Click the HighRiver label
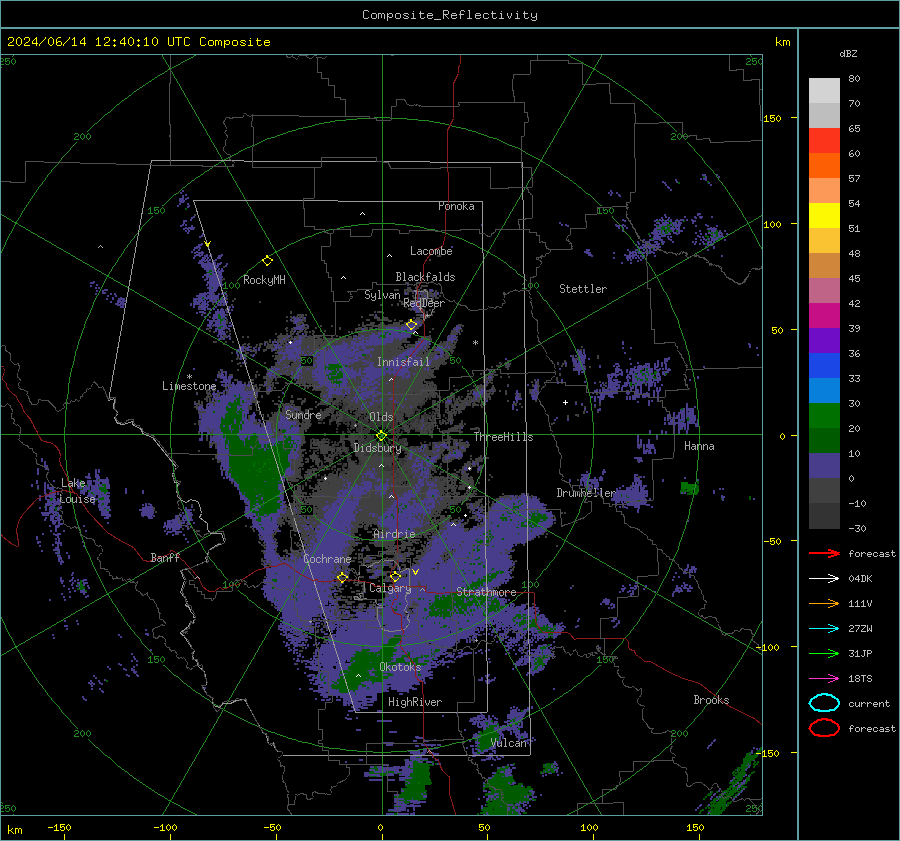900x841 pixels. 414,702
